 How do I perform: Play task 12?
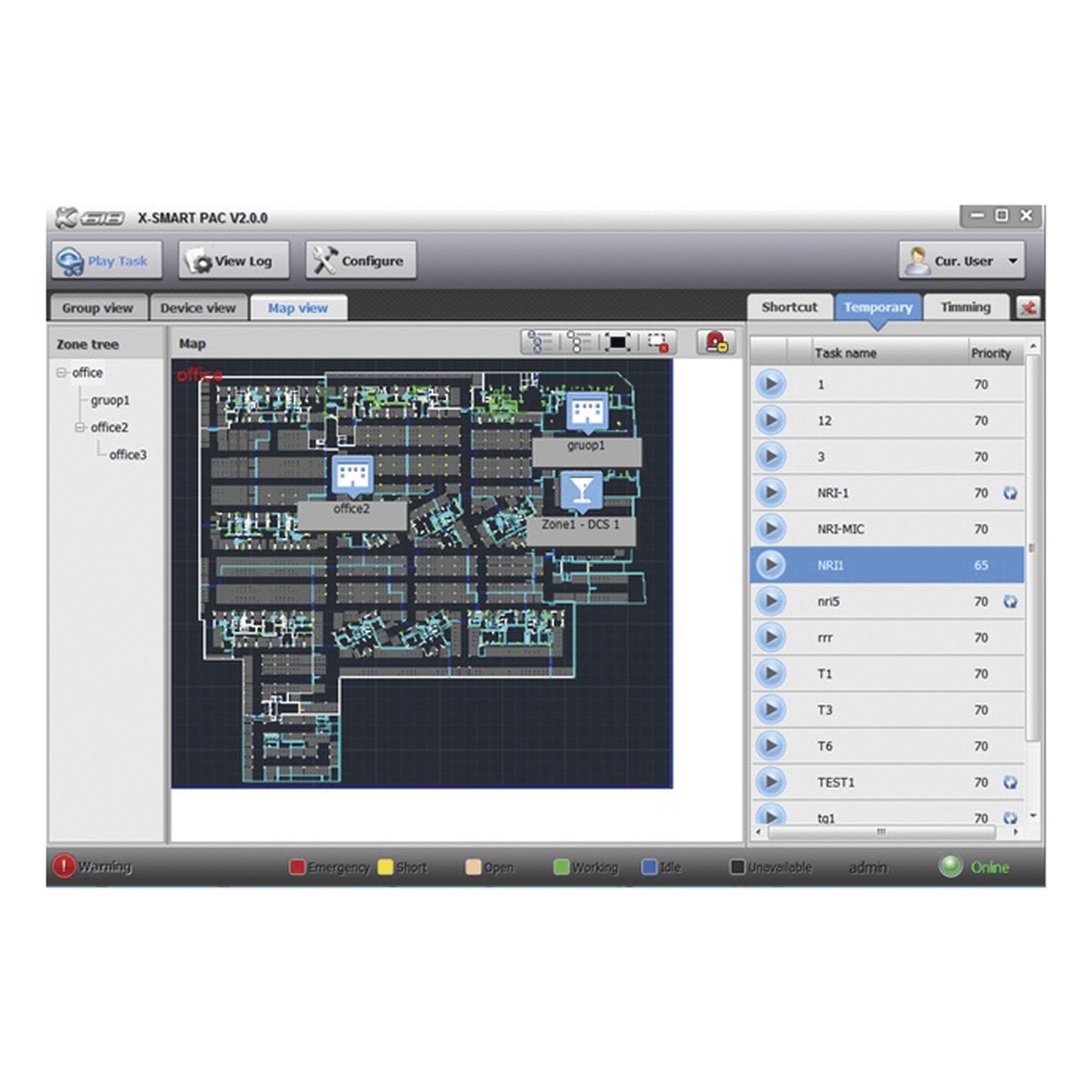coord(770,420)
